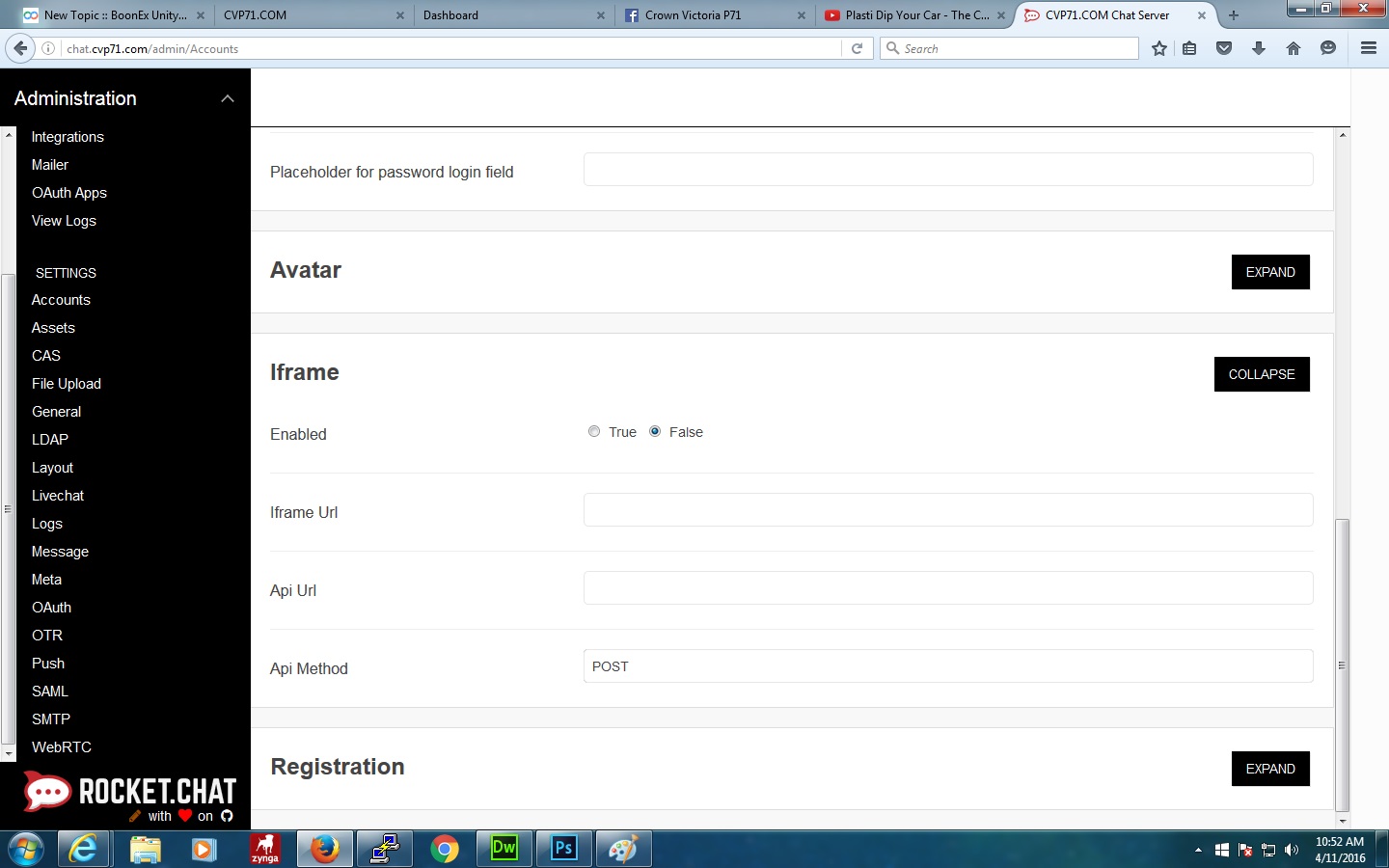This screenshot has height=868, width=1389.
Task: Open Google Chrome from the taskbar
Action: coord(445,849)
